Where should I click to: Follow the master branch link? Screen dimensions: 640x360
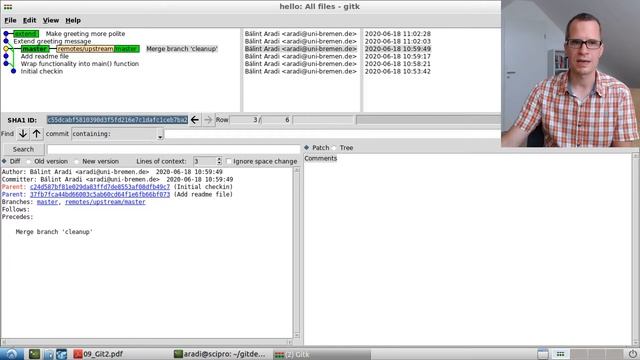(x=47, y=202)
